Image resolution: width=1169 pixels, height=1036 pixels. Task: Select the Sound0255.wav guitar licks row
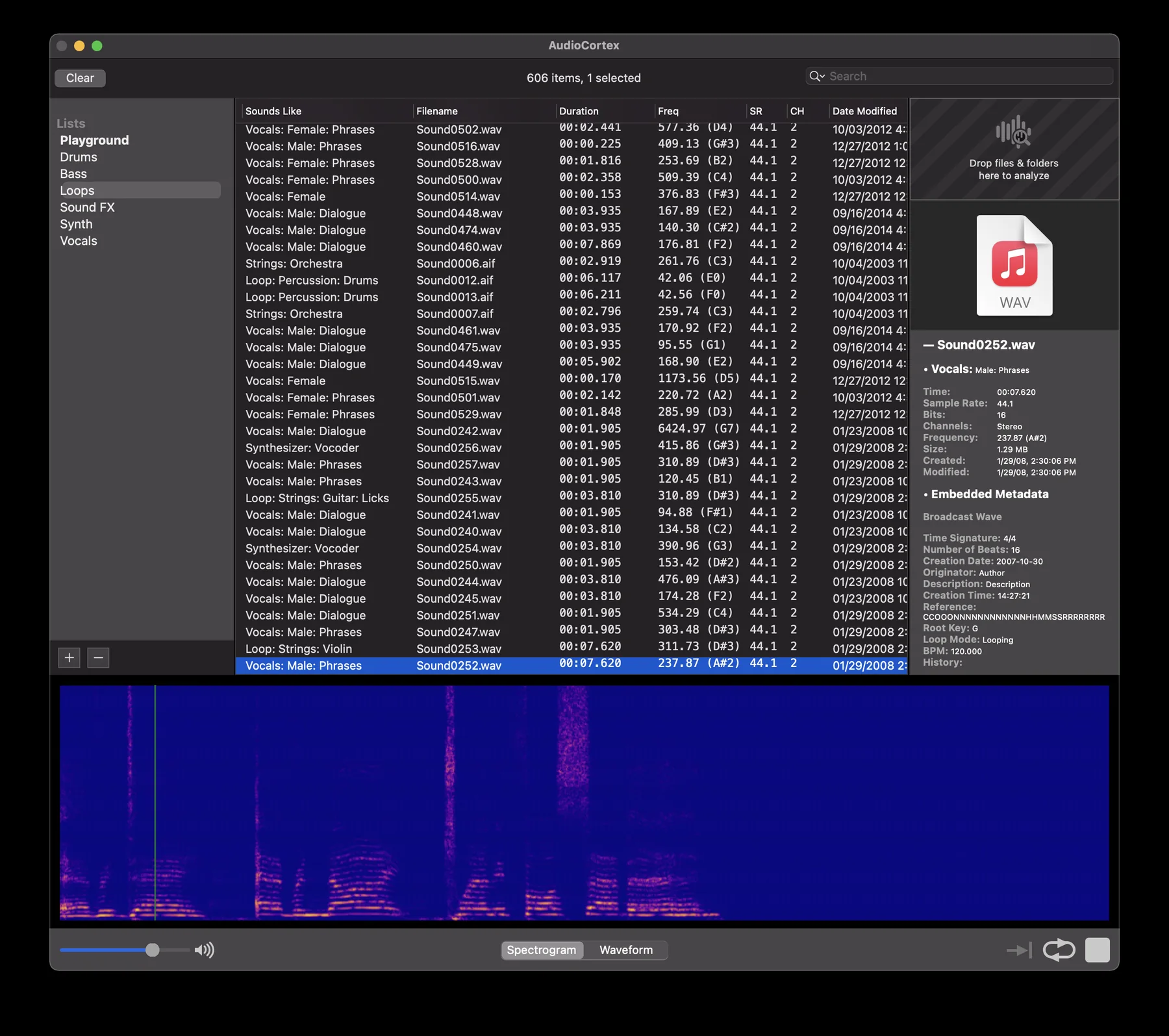[572, 498]
